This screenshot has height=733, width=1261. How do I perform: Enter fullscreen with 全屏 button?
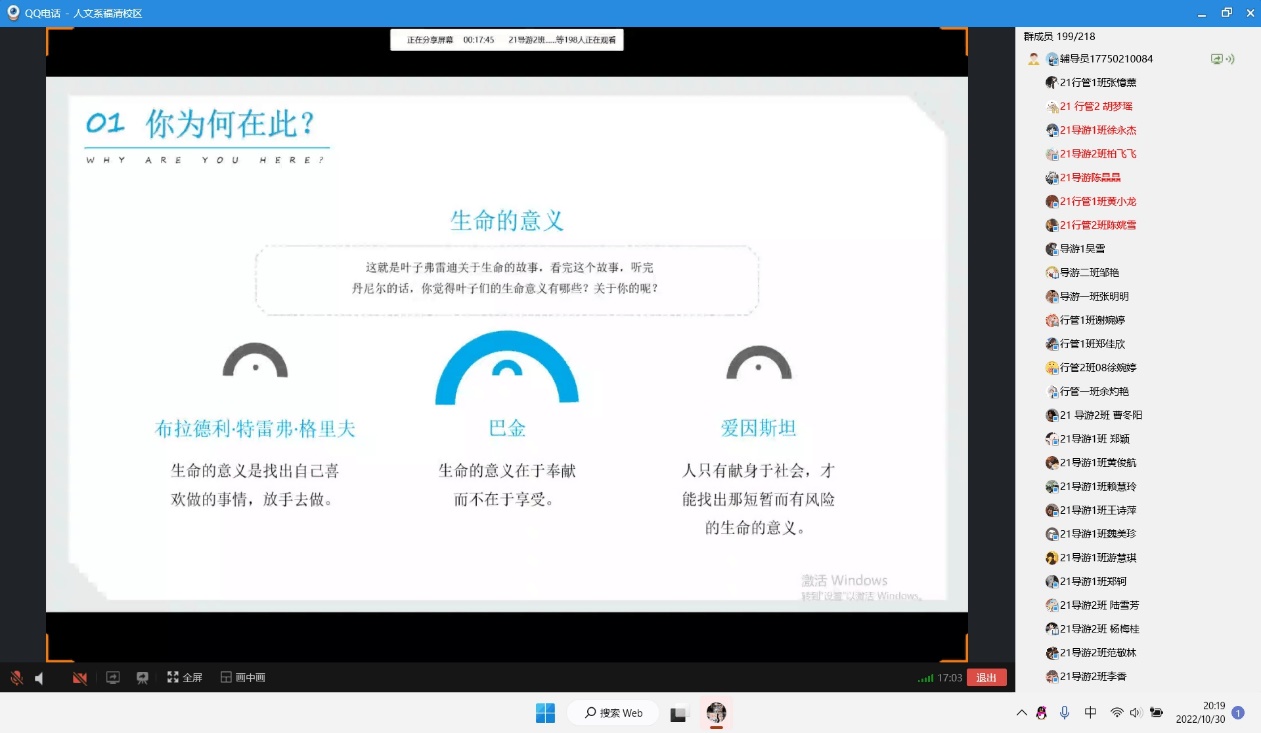pos(185,678)
